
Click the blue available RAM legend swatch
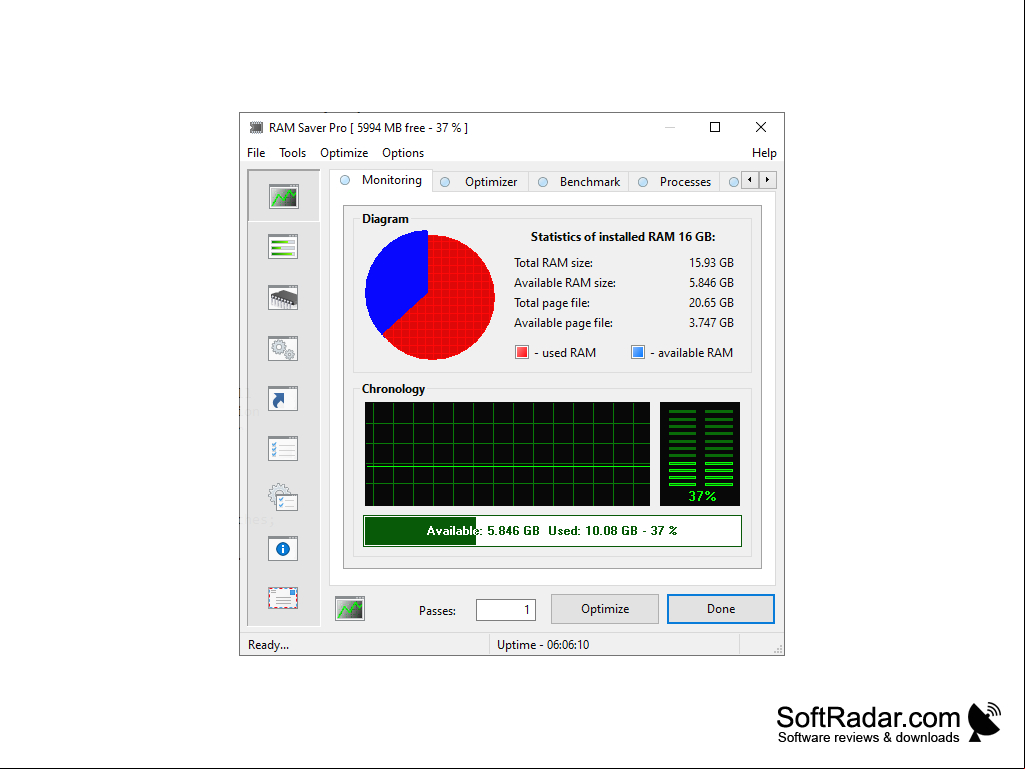(x=638, y=352)
